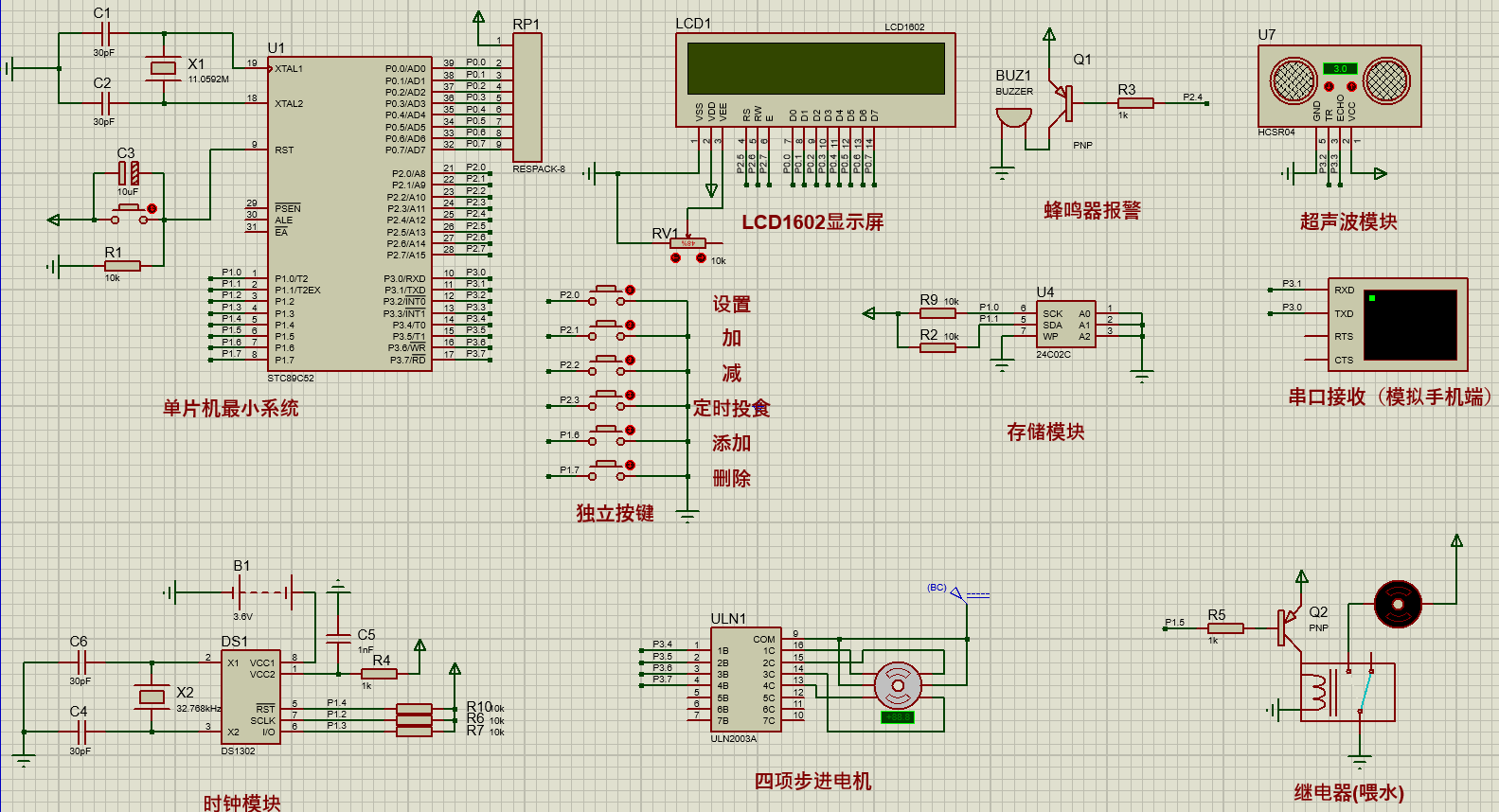Select crystal X2 32.768kHz
Image resolution: width=1499 pixels, height=812 pixels.
coord(152,697)
